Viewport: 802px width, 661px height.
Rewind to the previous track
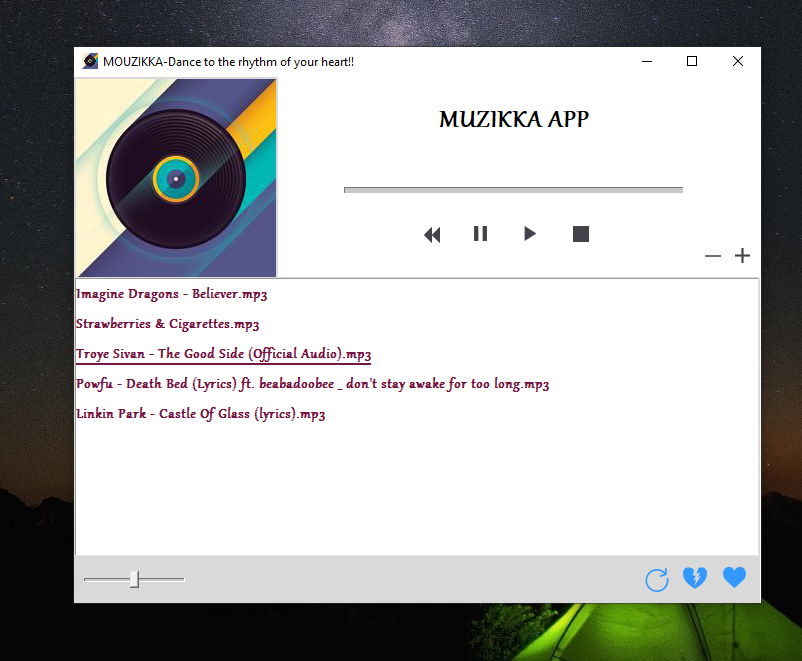click(432, 234)
